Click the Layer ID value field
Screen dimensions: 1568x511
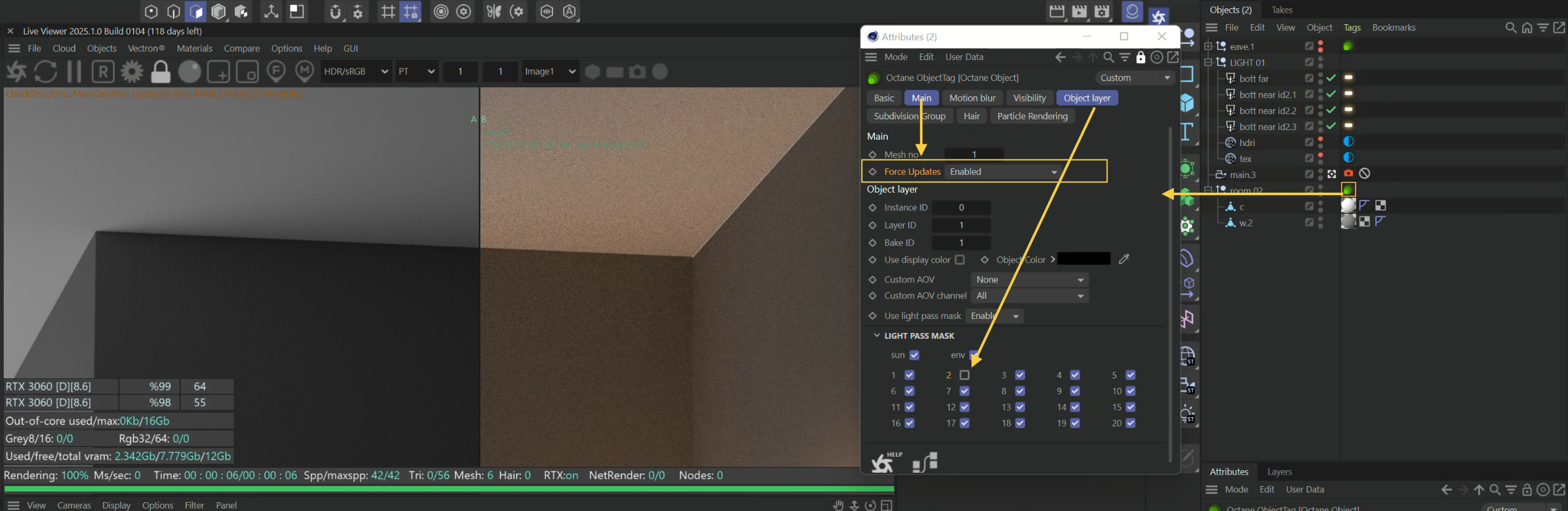961,225
